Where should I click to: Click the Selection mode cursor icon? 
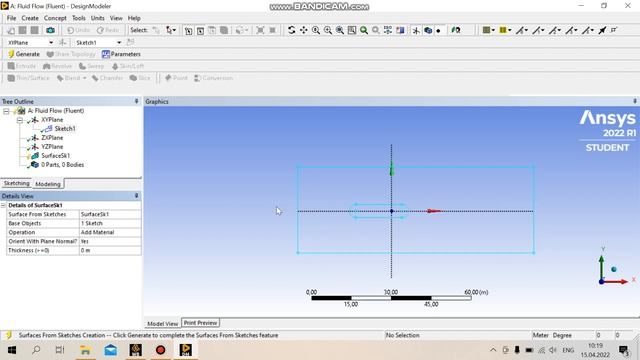pos(169,30)
